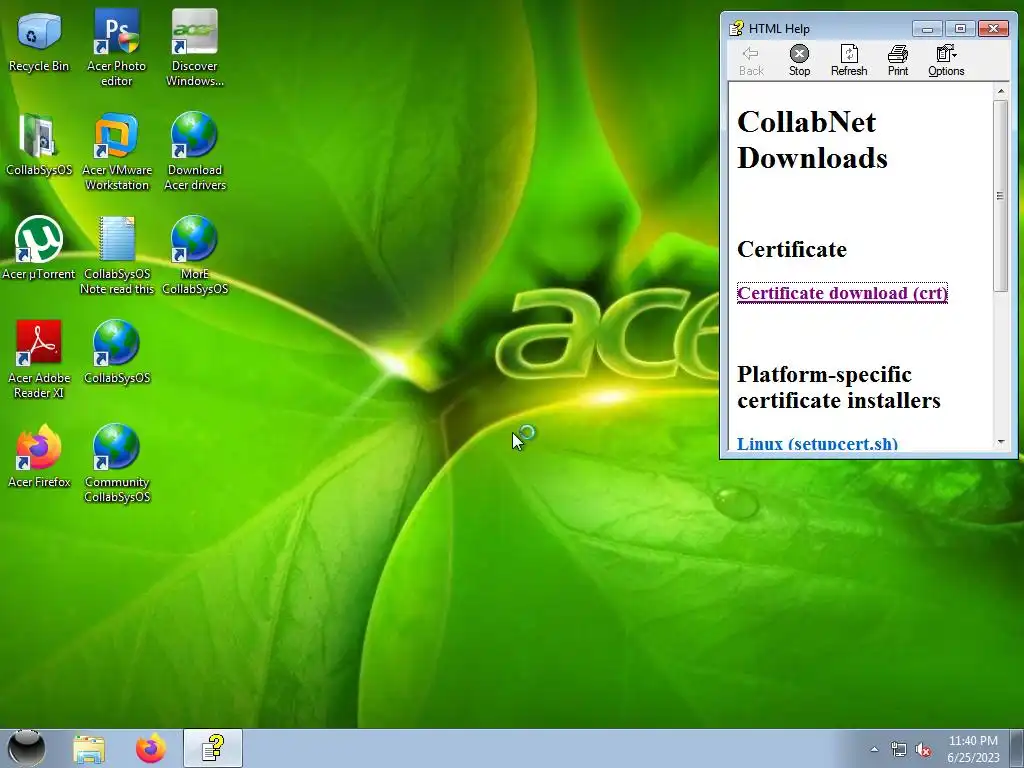This screenshot has height=768, width=1024.
Task: Click Refresh in HTML Help toolbar
Action: (849, 61)
